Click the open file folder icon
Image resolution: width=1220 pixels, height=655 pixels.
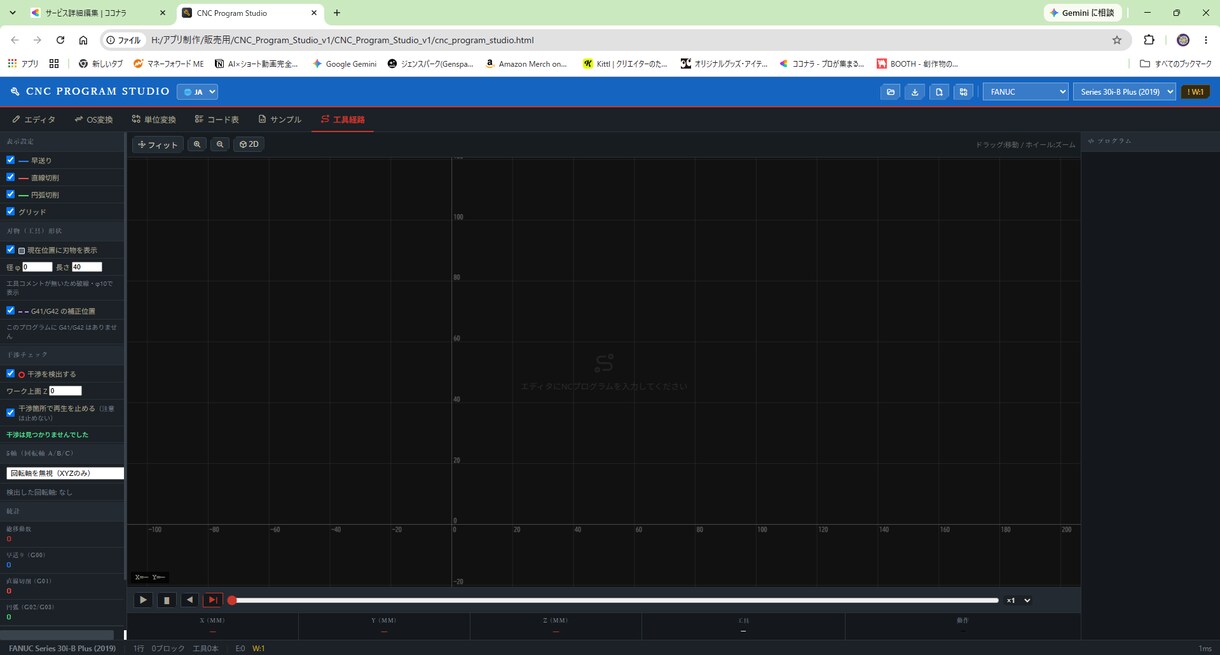click(890, 92)
